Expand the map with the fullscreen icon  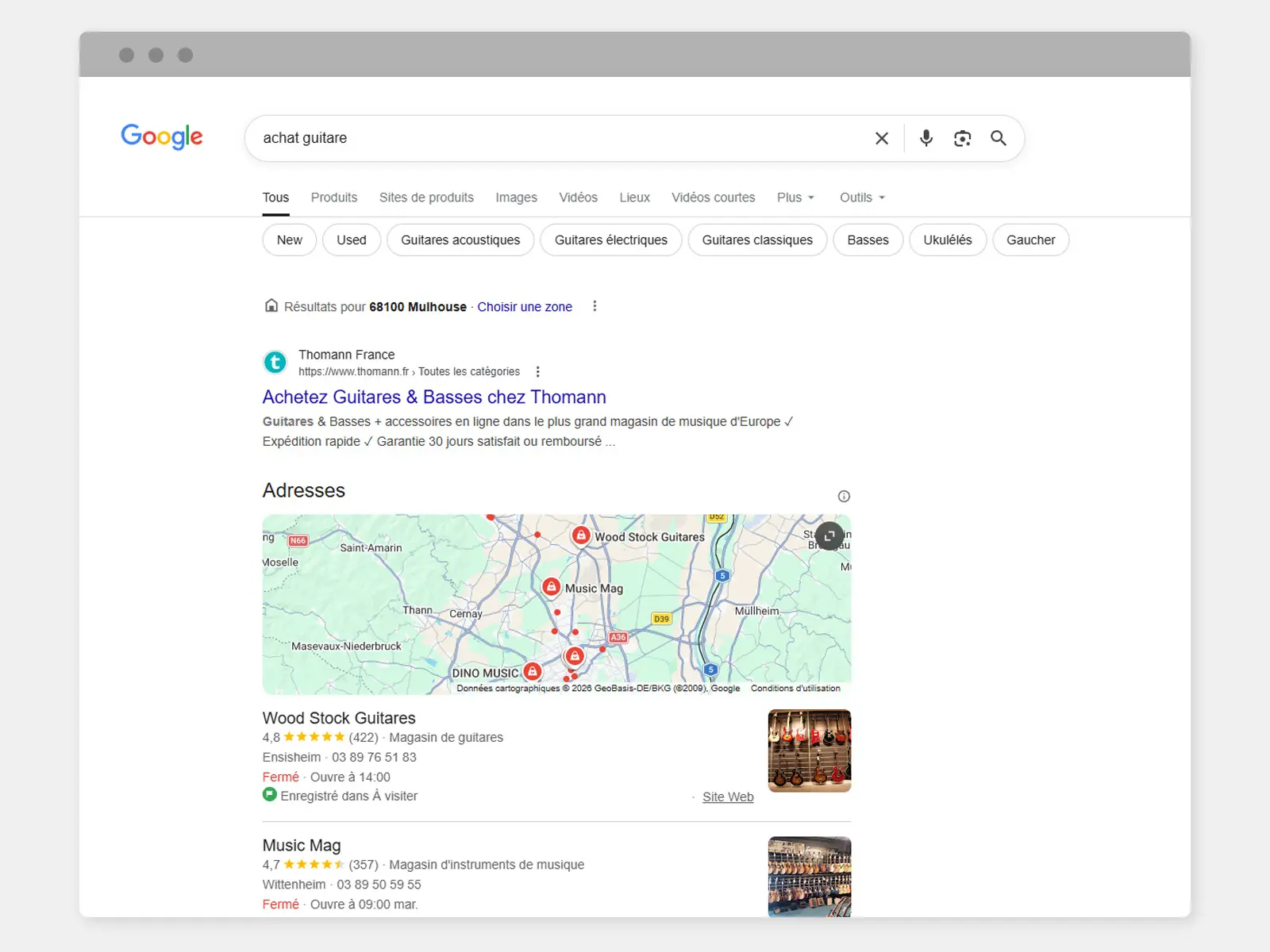click(829, 535)
